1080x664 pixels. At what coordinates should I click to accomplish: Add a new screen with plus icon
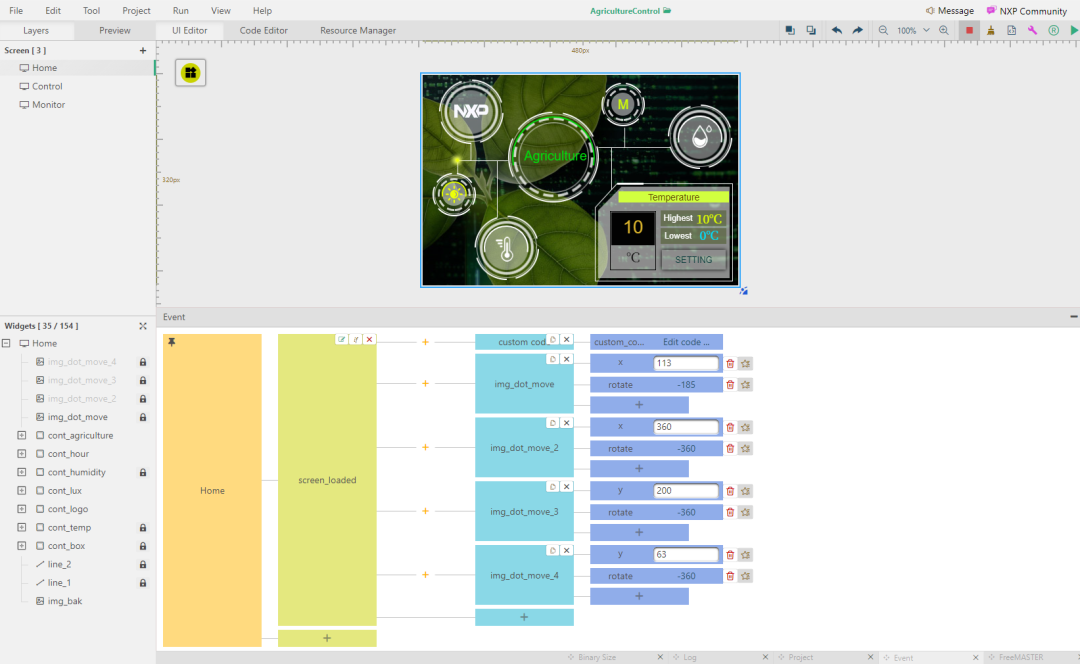[143, 50]
